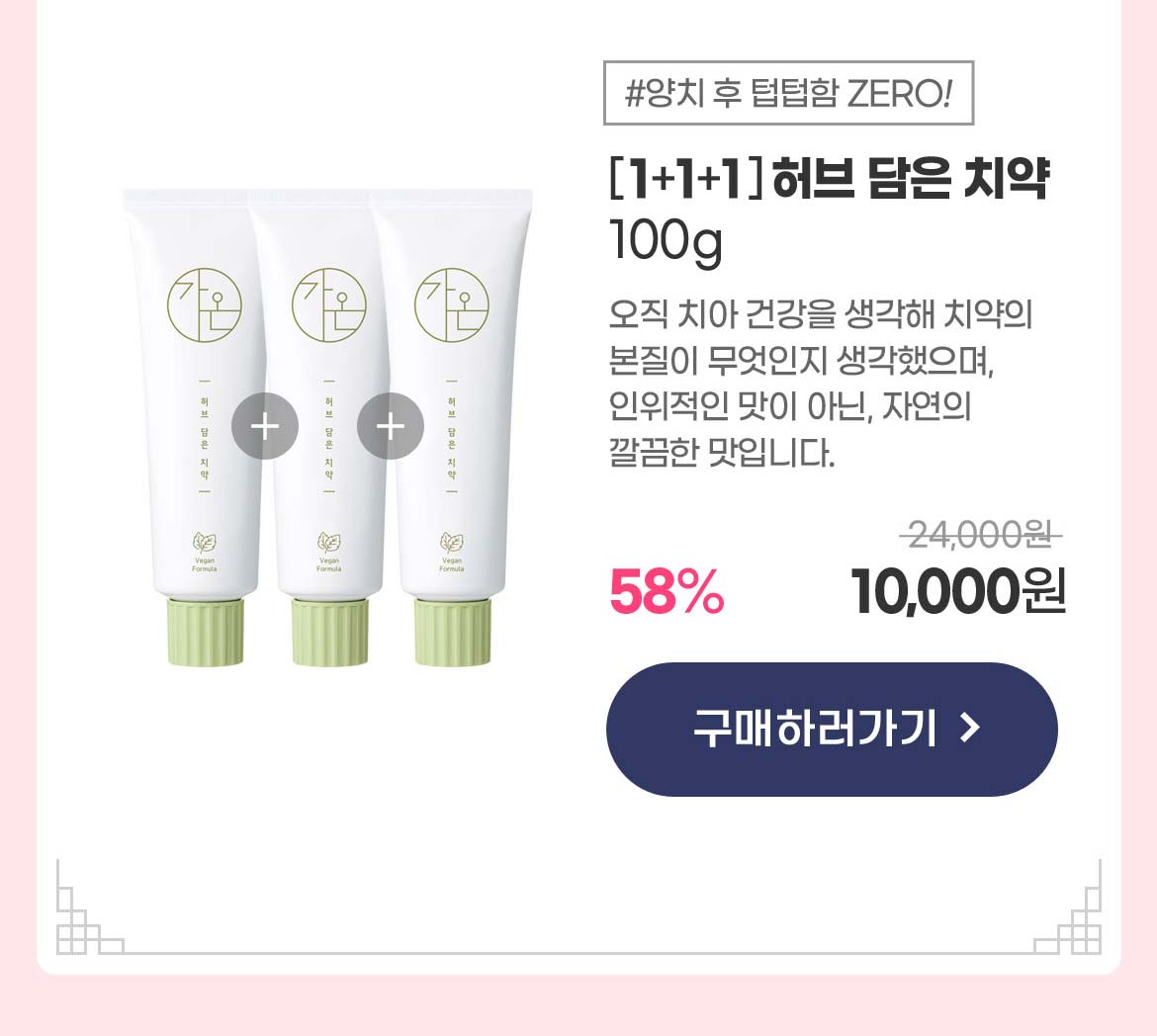Click the left toothpaste tube image
Image resolution: width=1157 pixels, height=1036 pixels.
pos(198,428)
